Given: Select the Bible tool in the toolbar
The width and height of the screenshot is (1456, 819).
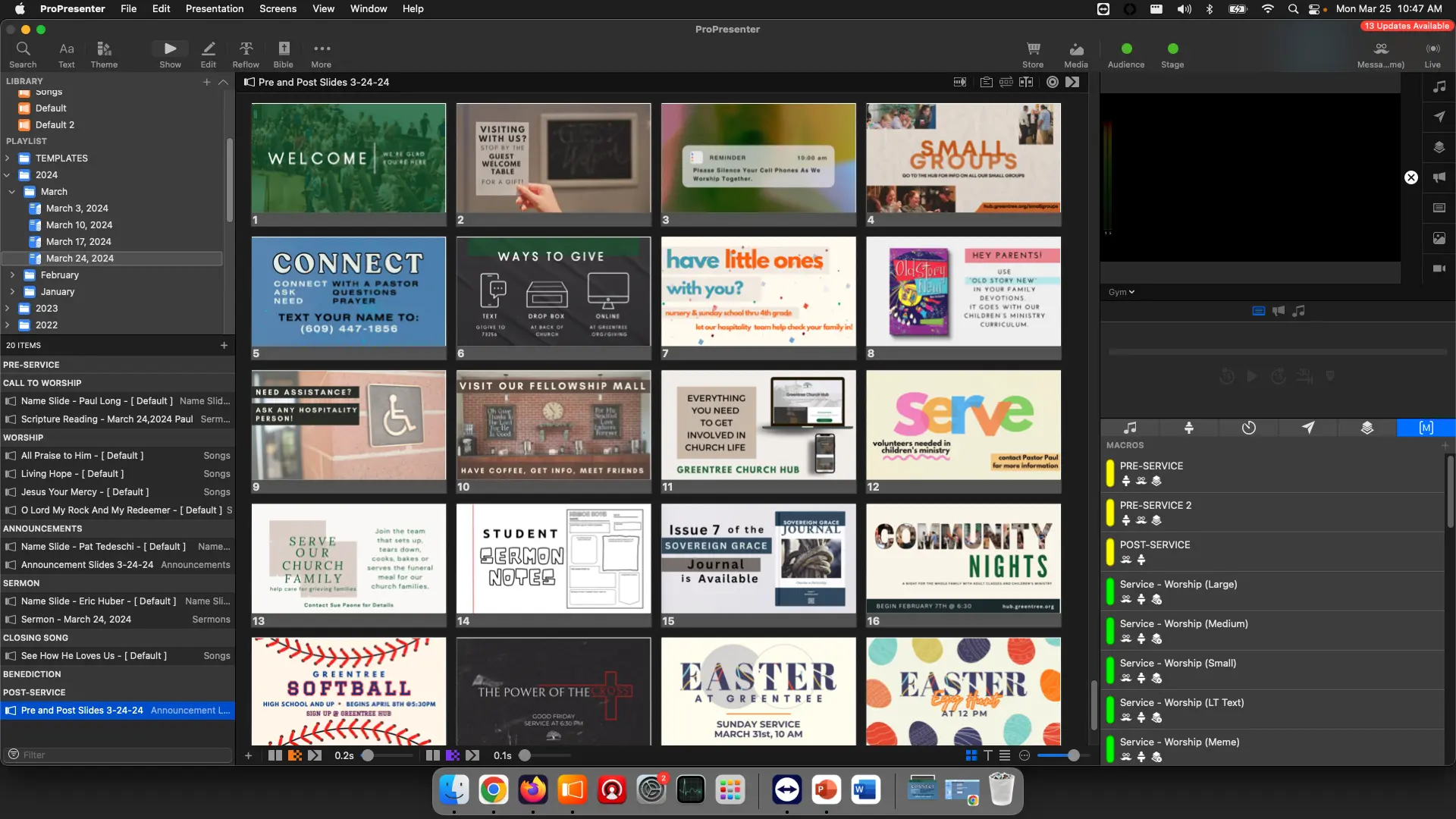Looking at the screenshot, I should click(283, 53).
